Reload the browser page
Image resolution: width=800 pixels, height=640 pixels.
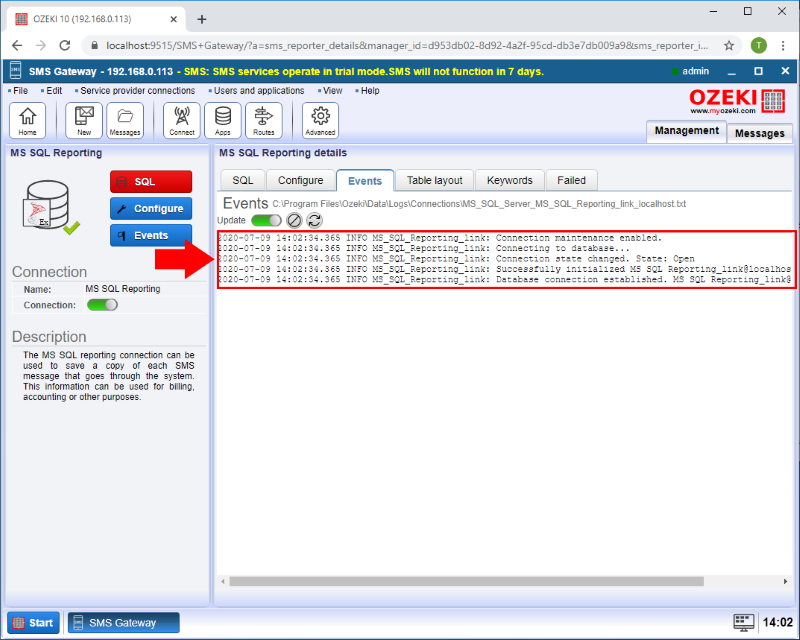pos(65,45)
